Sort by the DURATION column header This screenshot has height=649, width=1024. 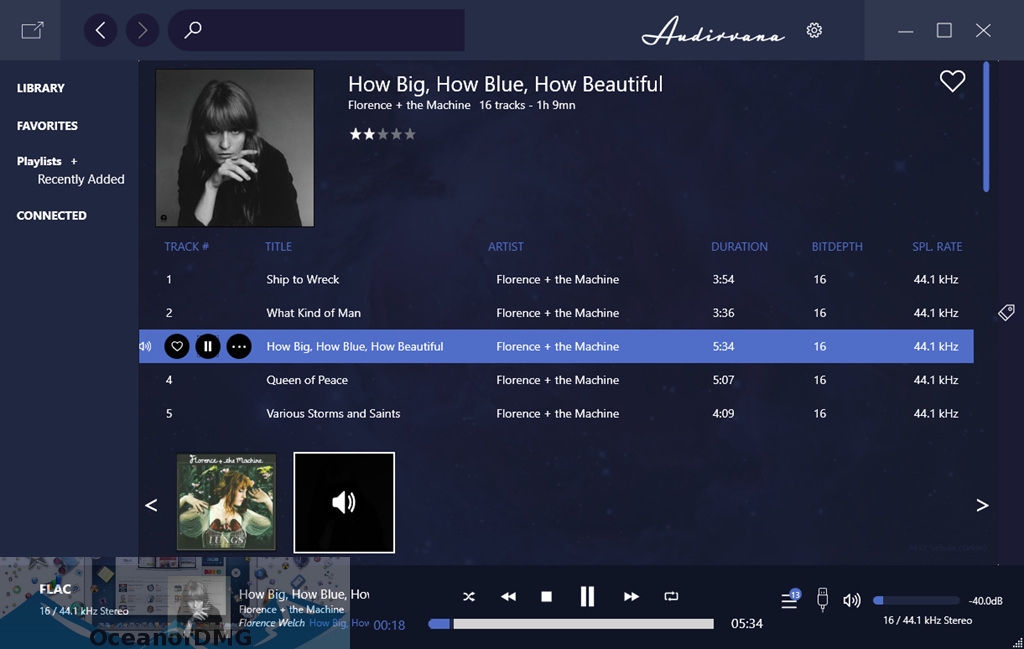coord(739,247)
